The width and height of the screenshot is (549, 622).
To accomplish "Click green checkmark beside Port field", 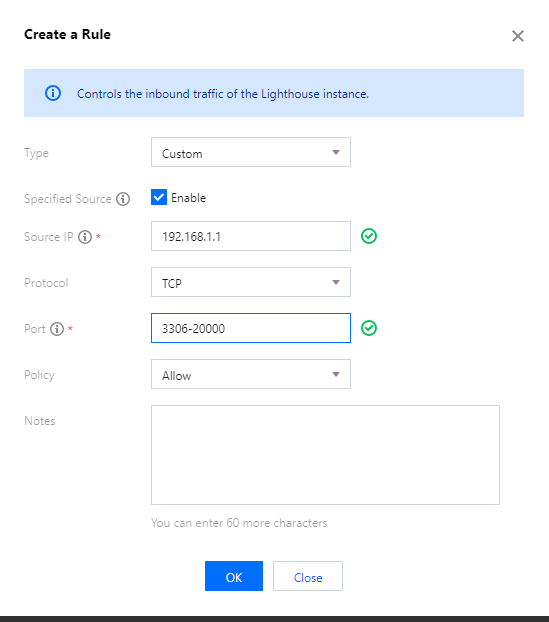I will click(369, 328).
